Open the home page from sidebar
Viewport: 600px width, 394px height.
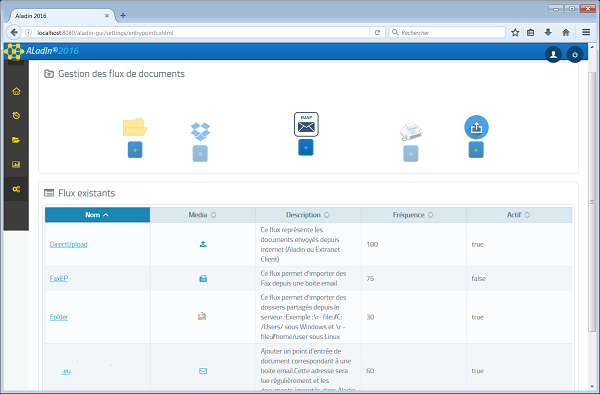pos(16,91)
